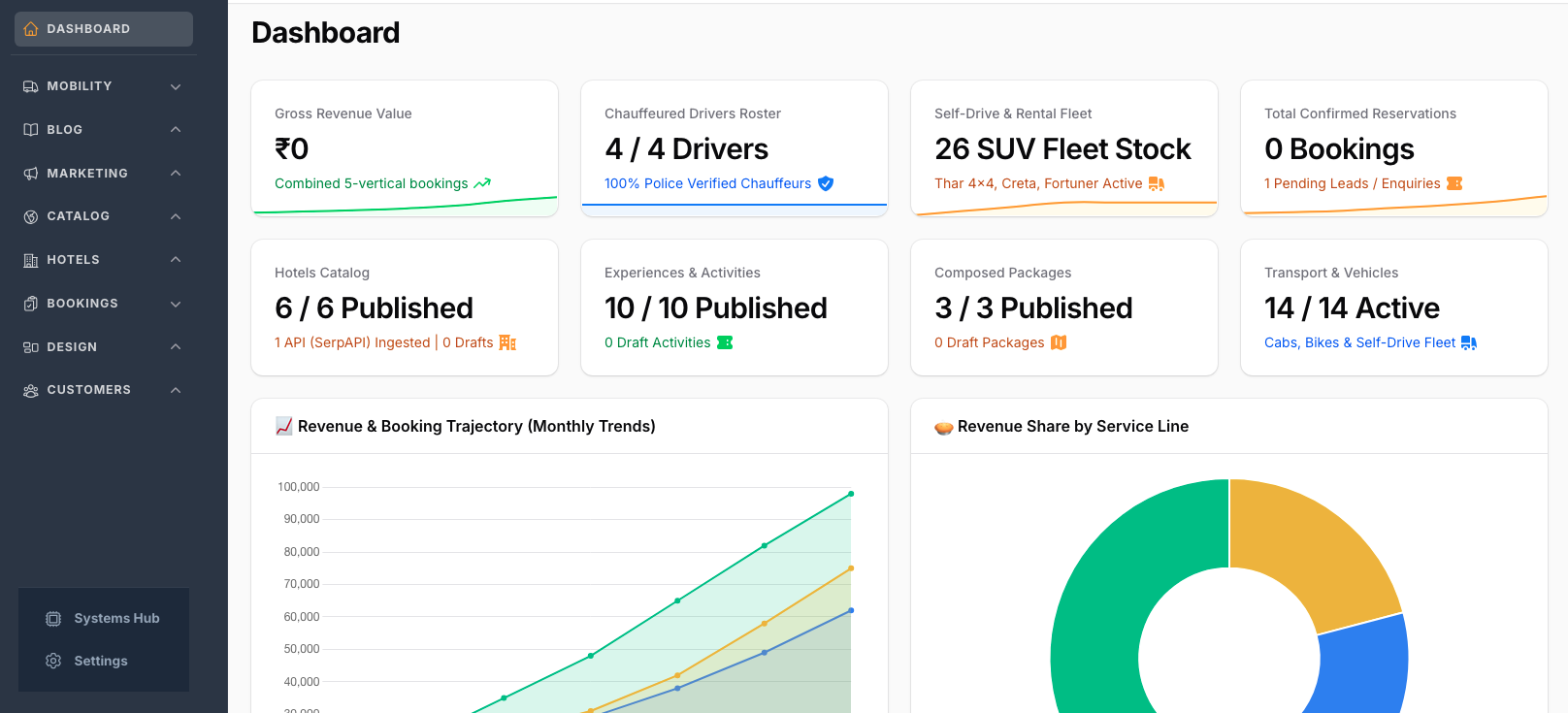The image size is (1568, 713).
Task: Open the Dashboard menu item
Action: pos(104,29)
